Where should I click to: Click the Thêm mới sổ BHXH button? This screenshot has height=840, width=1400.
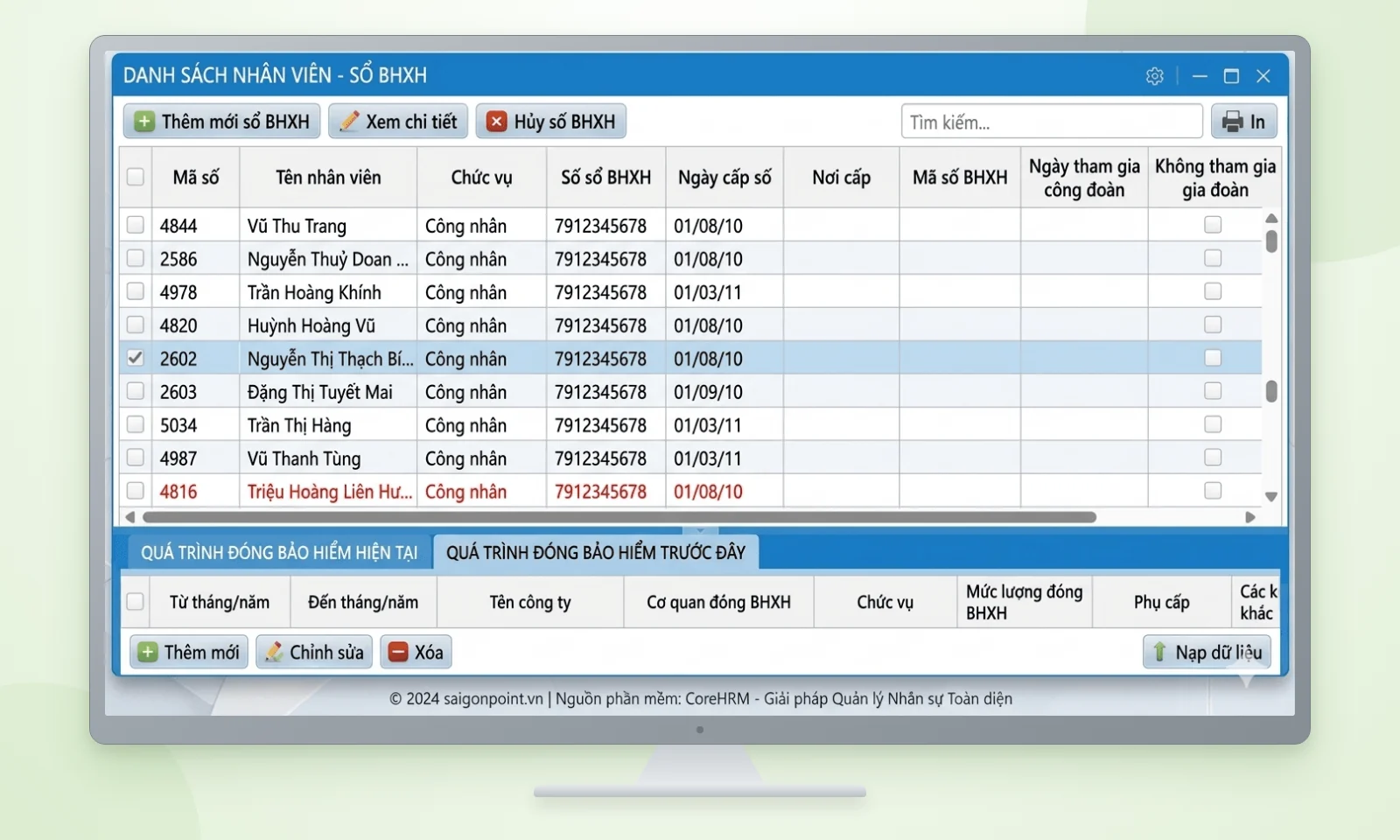[221, 122]
